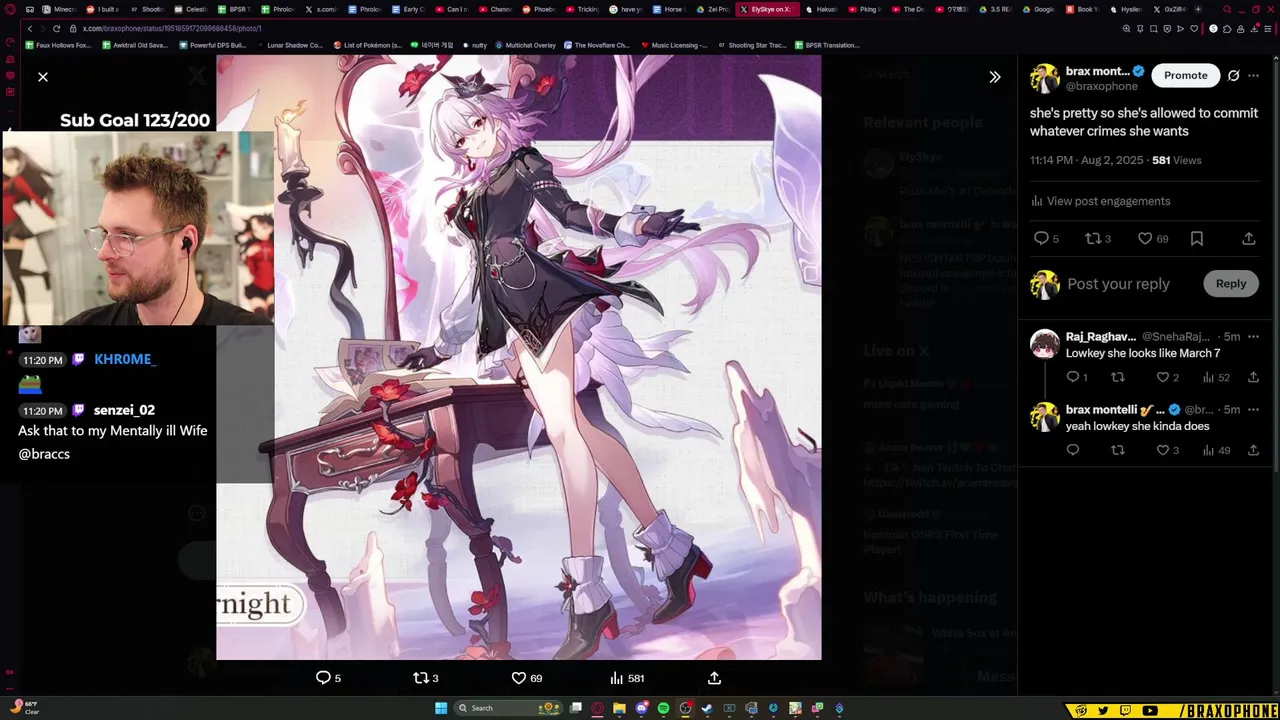Open the post's three-dot more menu
1280x720 pixels.
click(1254, 75)
